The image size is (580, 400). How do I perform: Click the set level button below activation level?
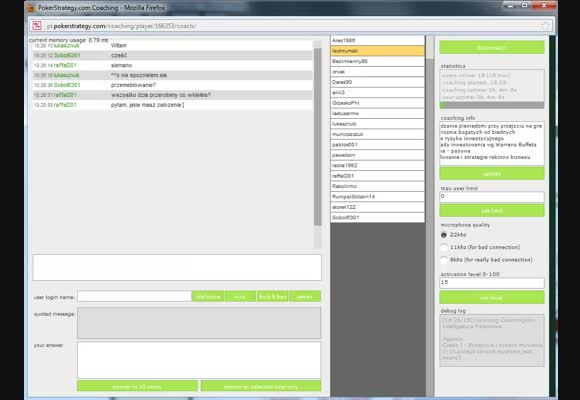coord(492,297)
